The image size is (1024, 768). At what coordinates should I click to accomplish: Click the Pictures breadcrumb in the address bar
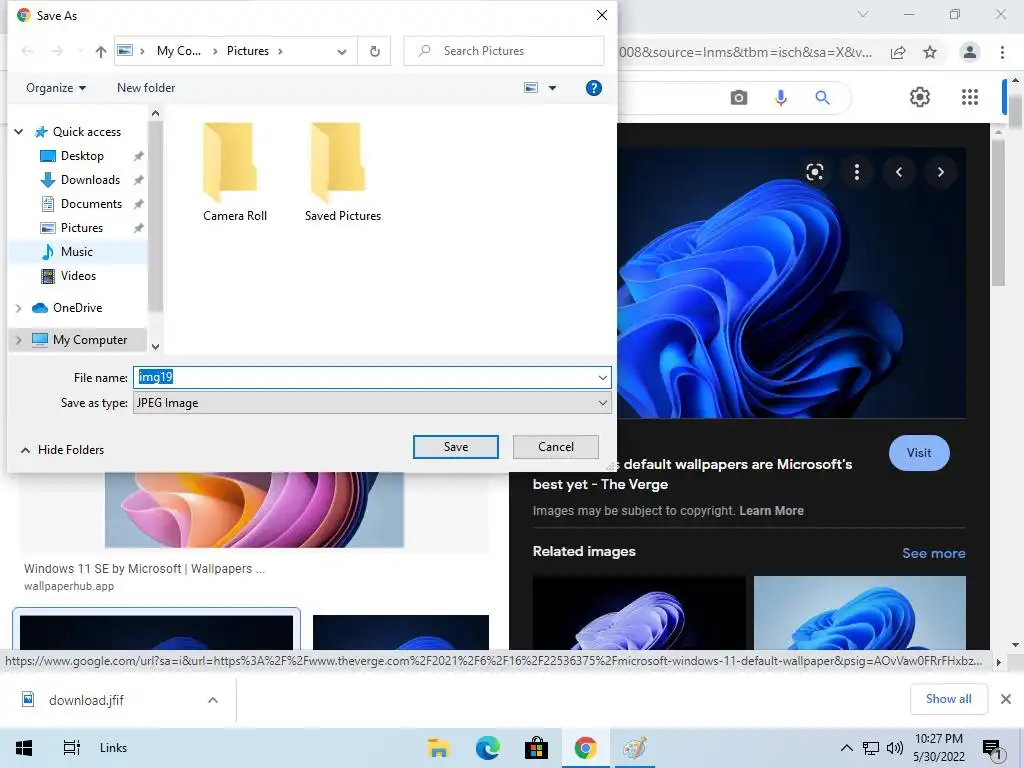tap(248, 51)
